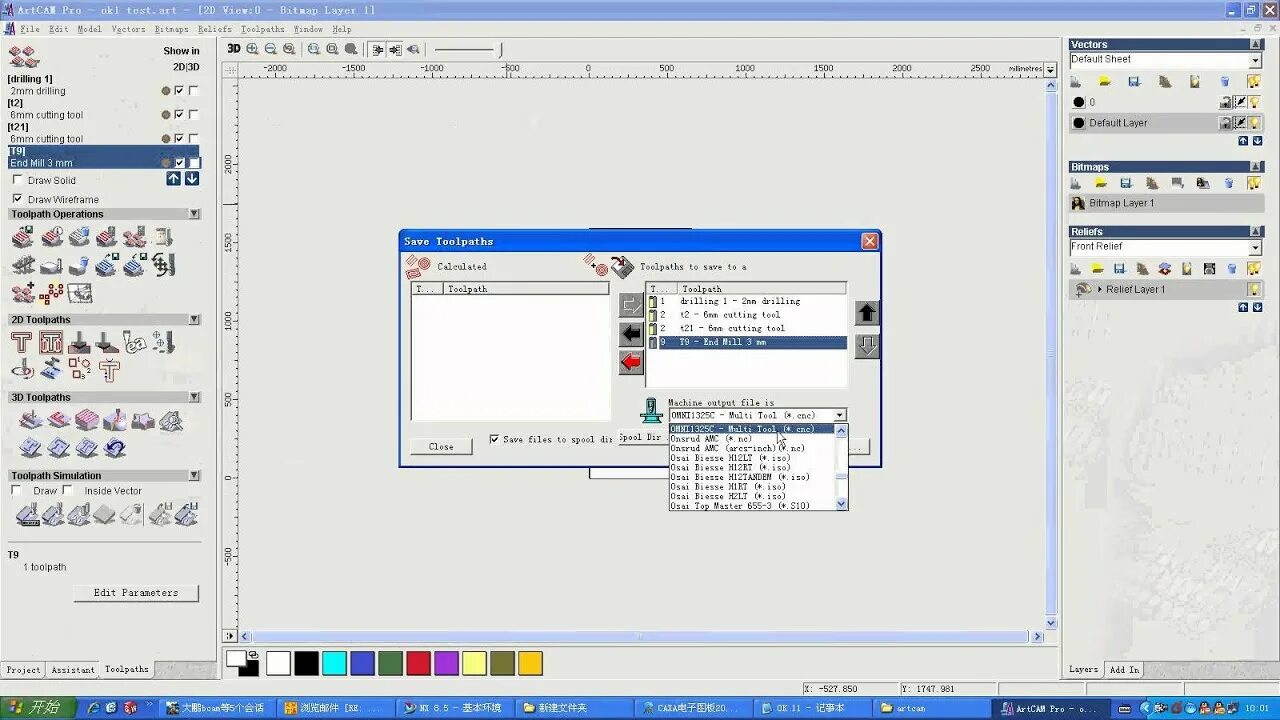1280x720 pixels.
Task: Toggle 2D visibility for End Mill 3 mm
Action: 180,163
